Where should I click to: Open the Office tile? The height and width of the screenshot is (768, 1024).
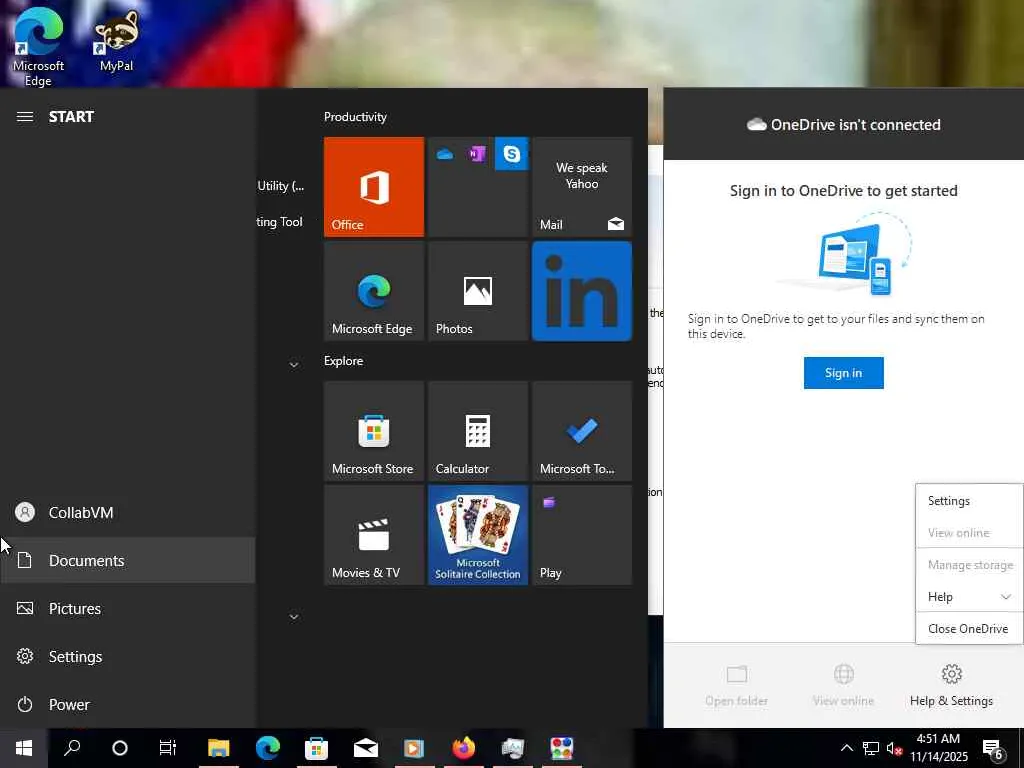tap(374, 187)
